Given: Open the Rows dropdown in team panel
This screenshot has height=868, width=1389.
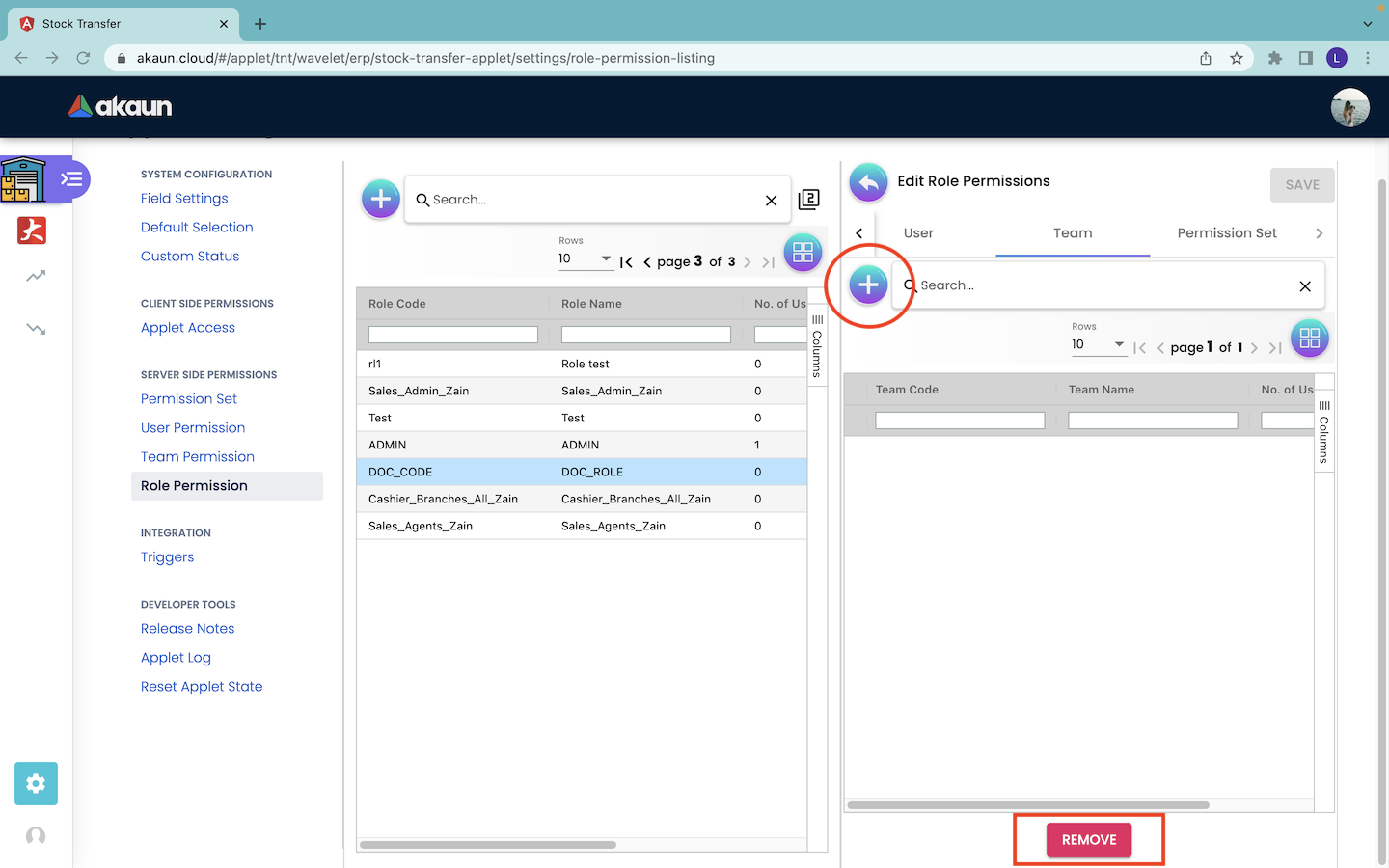Looking at the screenshot, I should click(x=1098, y=345).
